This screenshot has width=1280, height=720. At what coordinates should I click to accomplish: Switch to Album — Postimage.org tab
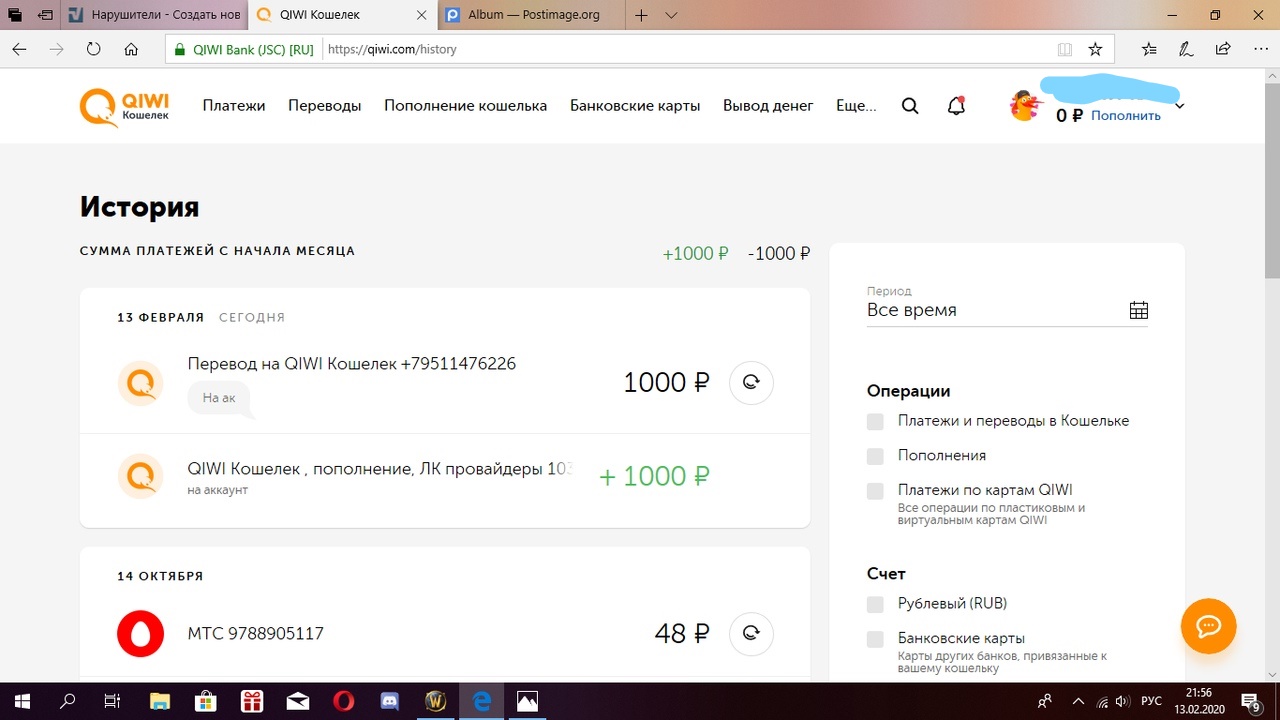pyautogui.click(x=531, y=15)
